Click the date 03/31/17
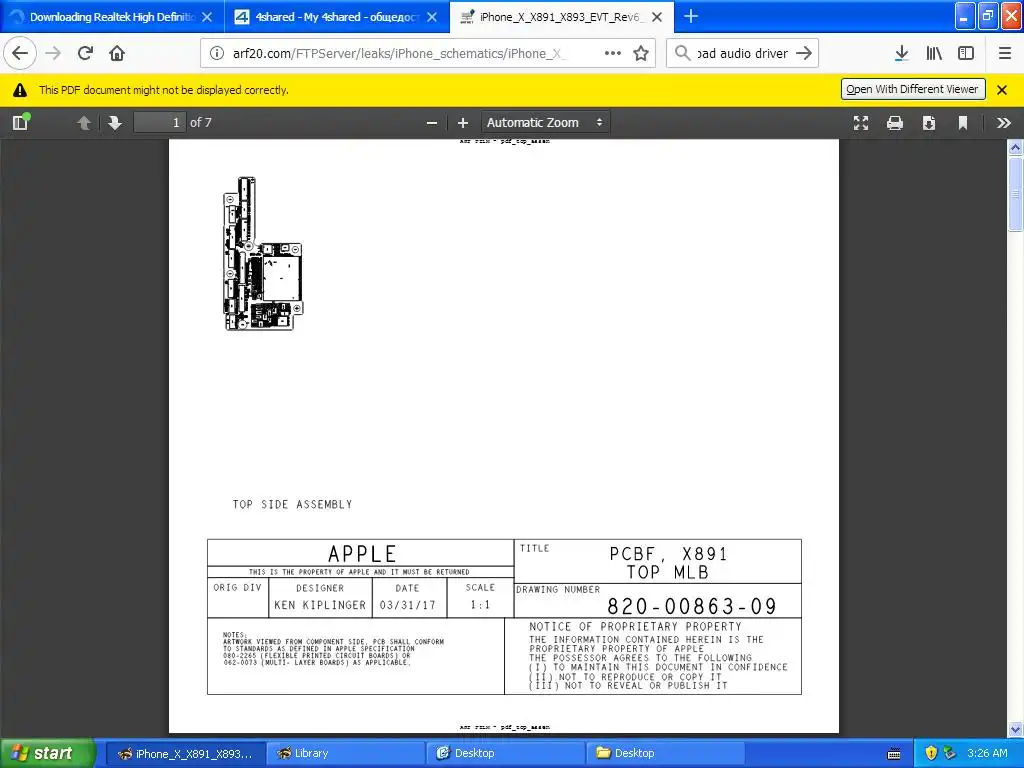This screenshot has height=768, width=1024. point(408,605)
